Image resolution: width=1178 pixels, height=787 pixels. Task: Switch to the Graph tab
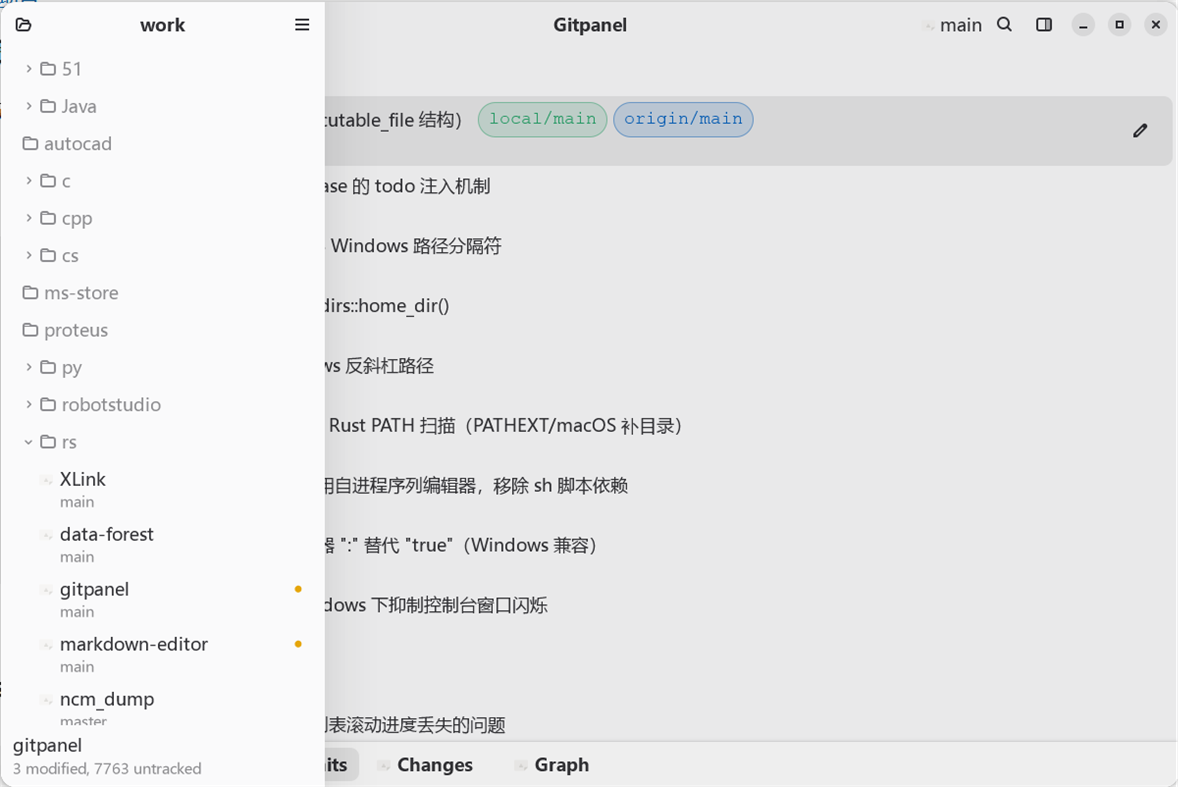(x=552, y=764)
